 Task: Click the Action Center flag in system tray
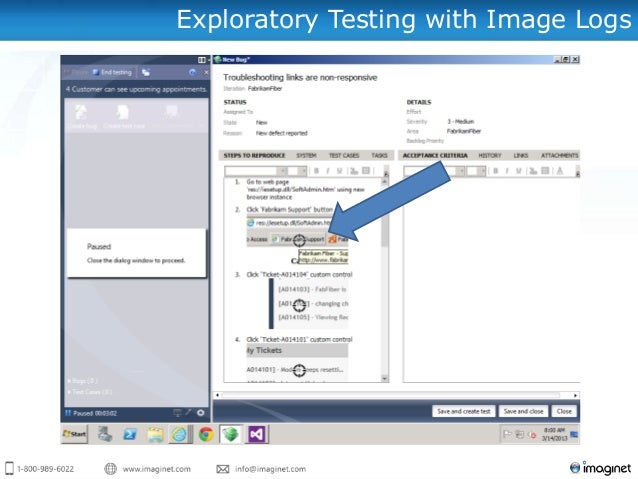pyautogui.click(x=507, y=434)
